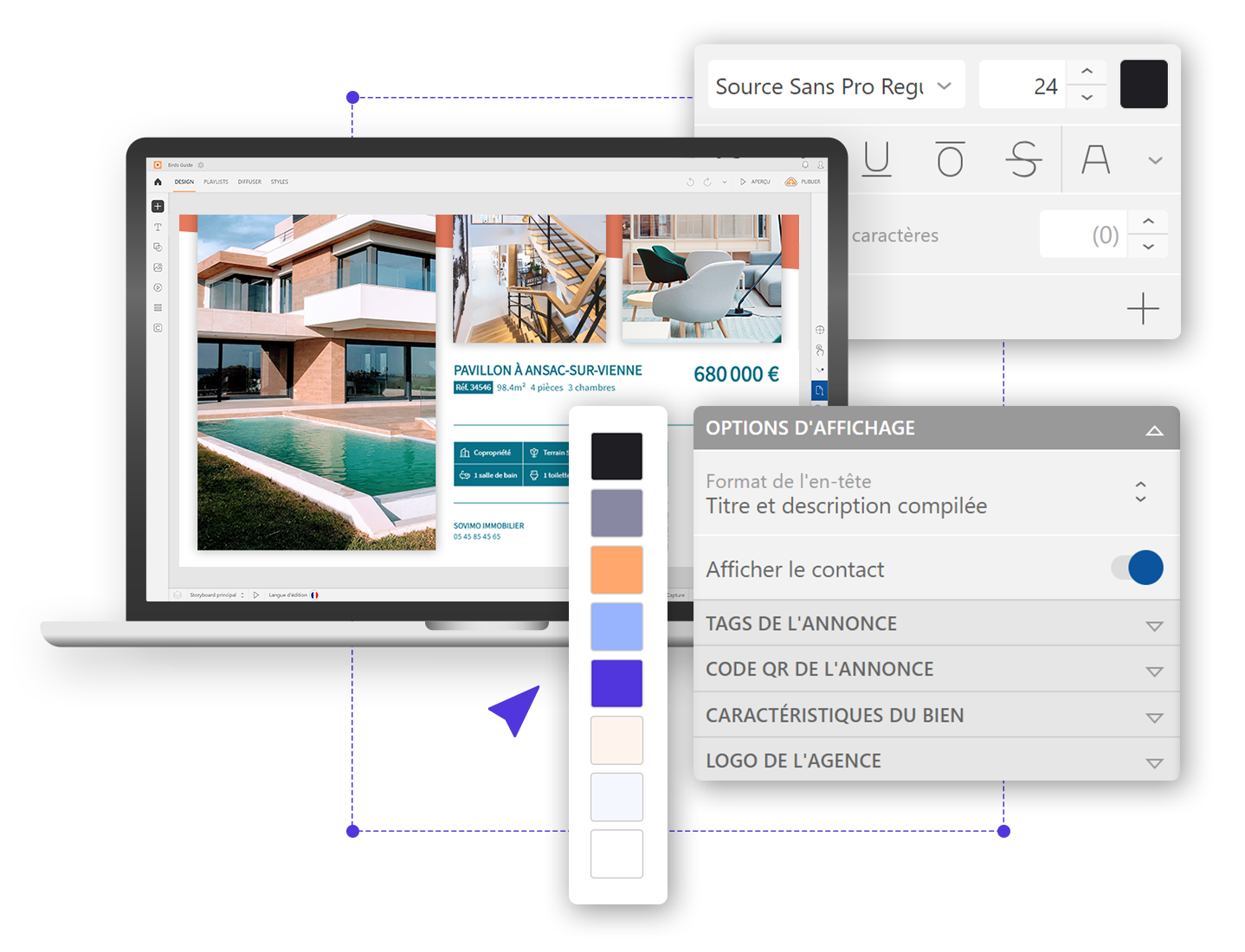Click the undo arrow in the toolbar
Screen dimensions: 1245x952
click(x=690, y=182)
